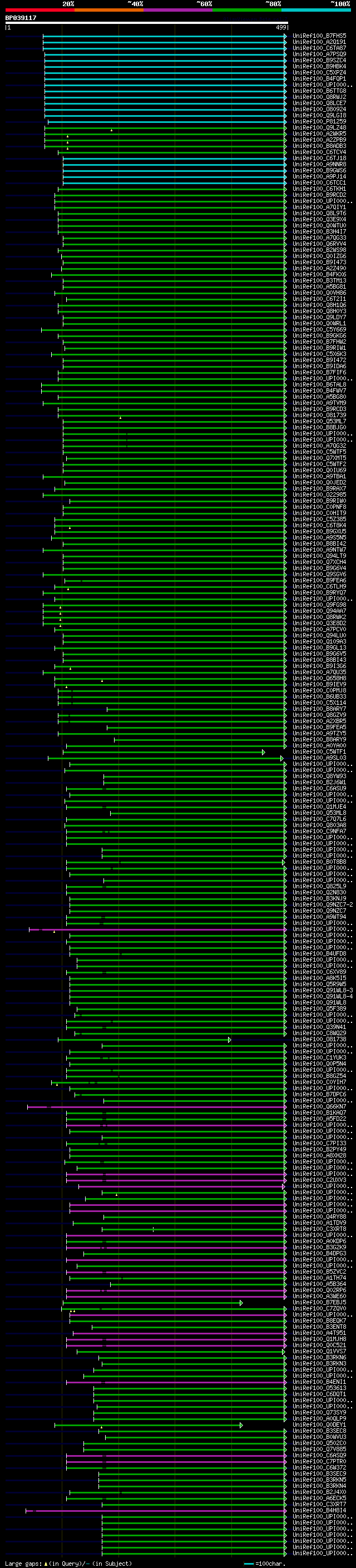This screenshot has height=1568, width=356.
Task: Click the white query sequence bar
Action: pos(147,23)
